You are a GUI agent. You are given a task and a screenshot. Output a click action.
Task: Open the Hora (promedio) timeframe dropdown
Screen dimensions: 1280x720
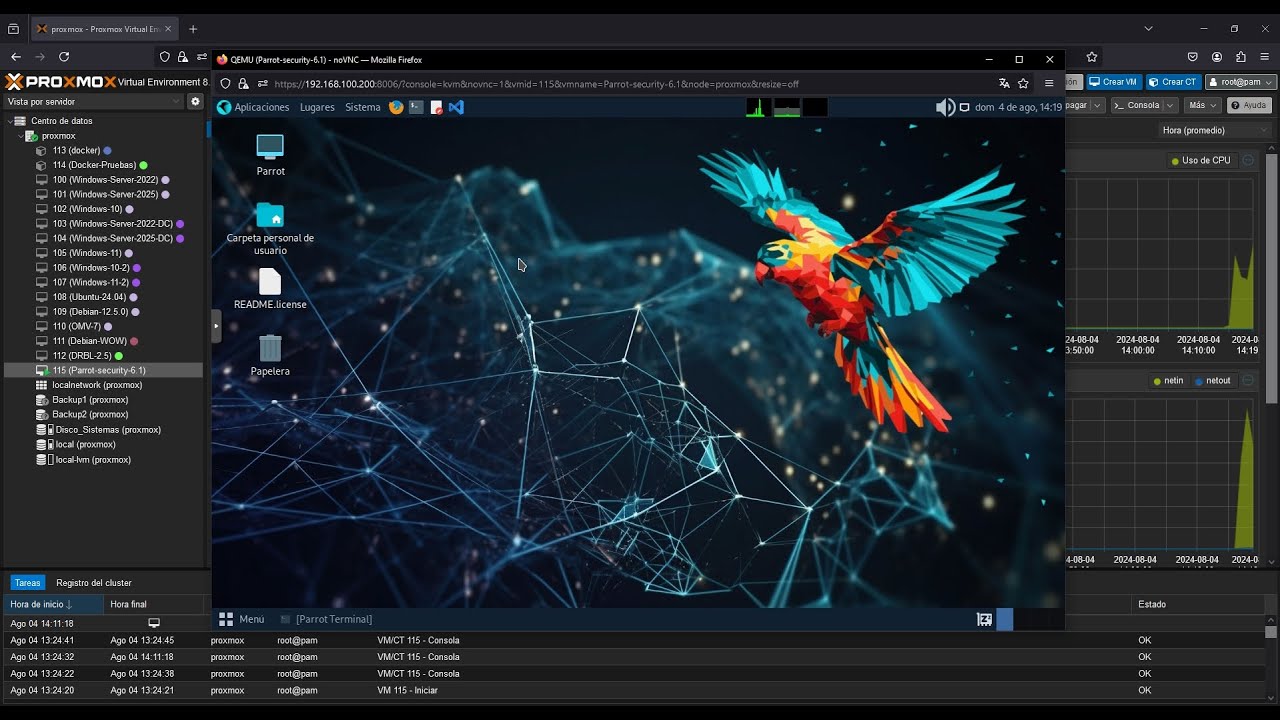pyautogui.click(x=1214, y=130)
